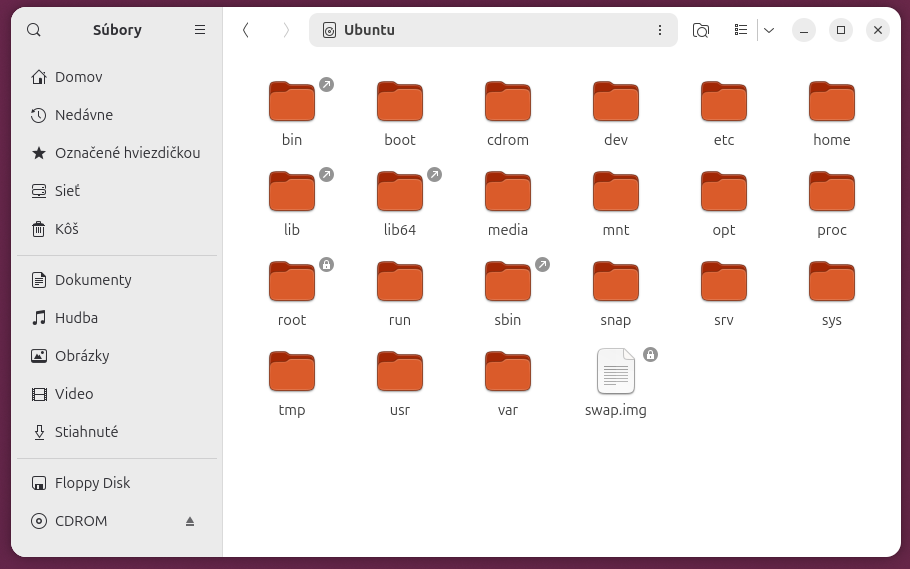The height and width of the screenshot is (569, 910).
Task: Select the sys folder
Action: pyautogui.click(x=832, y=282)
